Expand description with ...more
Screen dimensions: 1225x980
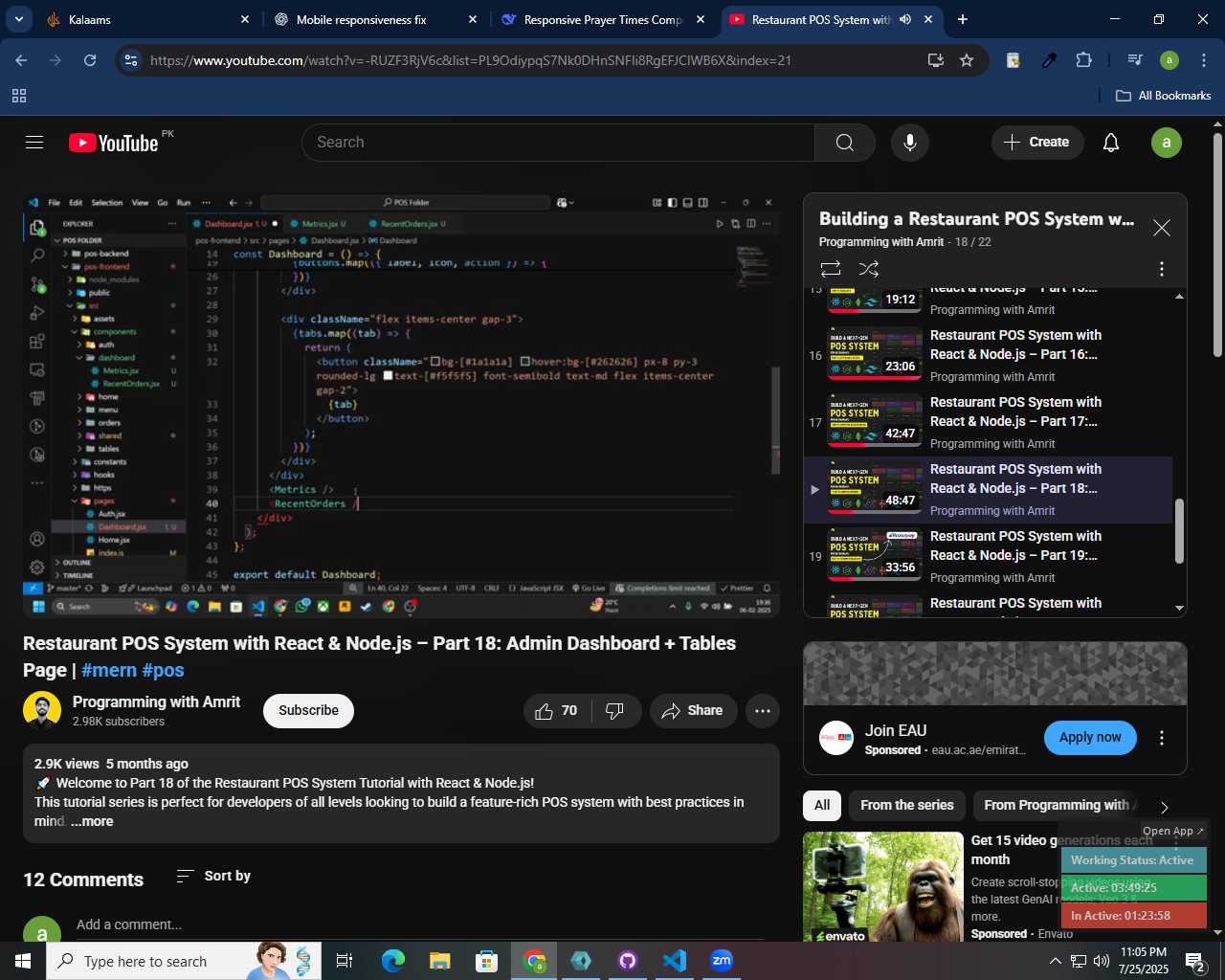coord(92,822)
